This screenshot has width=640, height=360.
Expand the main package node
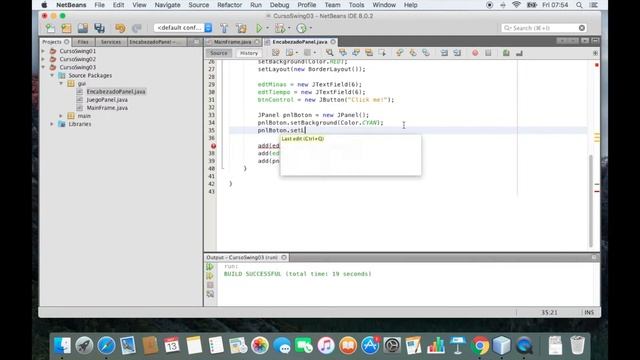61,116
